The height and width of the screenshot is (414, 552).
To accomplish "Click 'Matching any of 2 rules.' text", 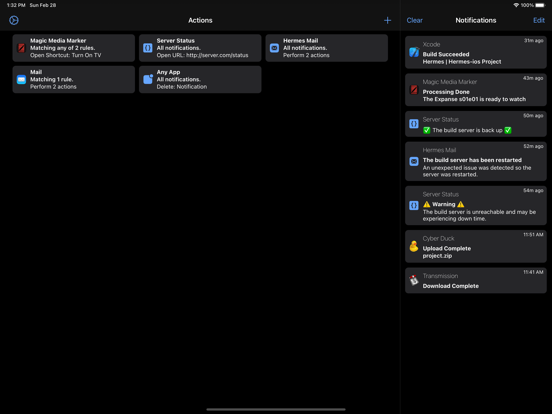I will [x=62, y=48].
